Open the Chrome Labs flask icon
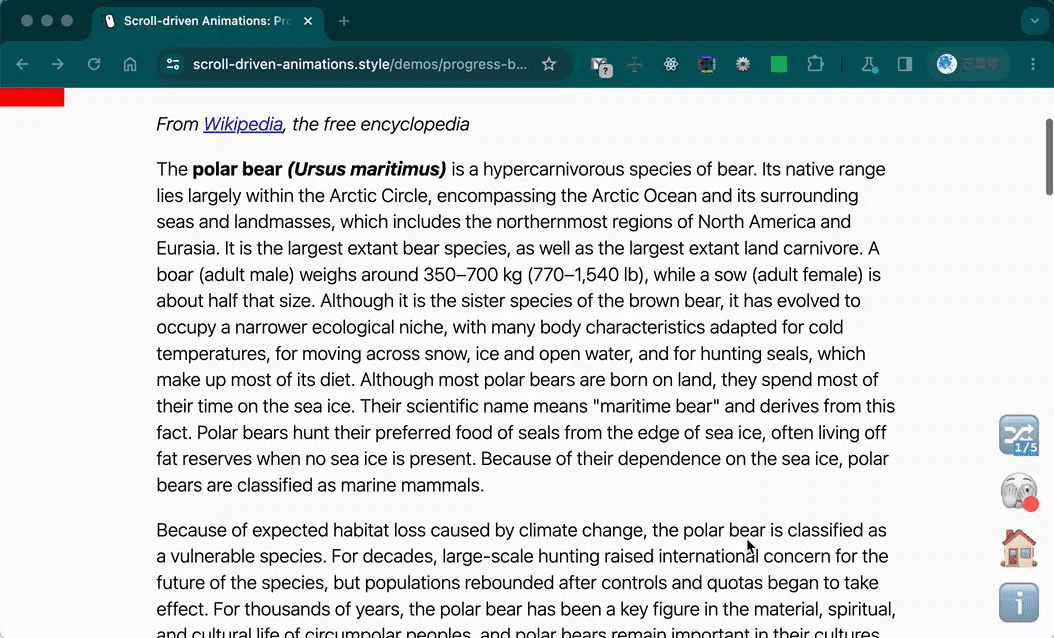The height and width of the screenshot is (638, 1054). (x=868, y=64)
